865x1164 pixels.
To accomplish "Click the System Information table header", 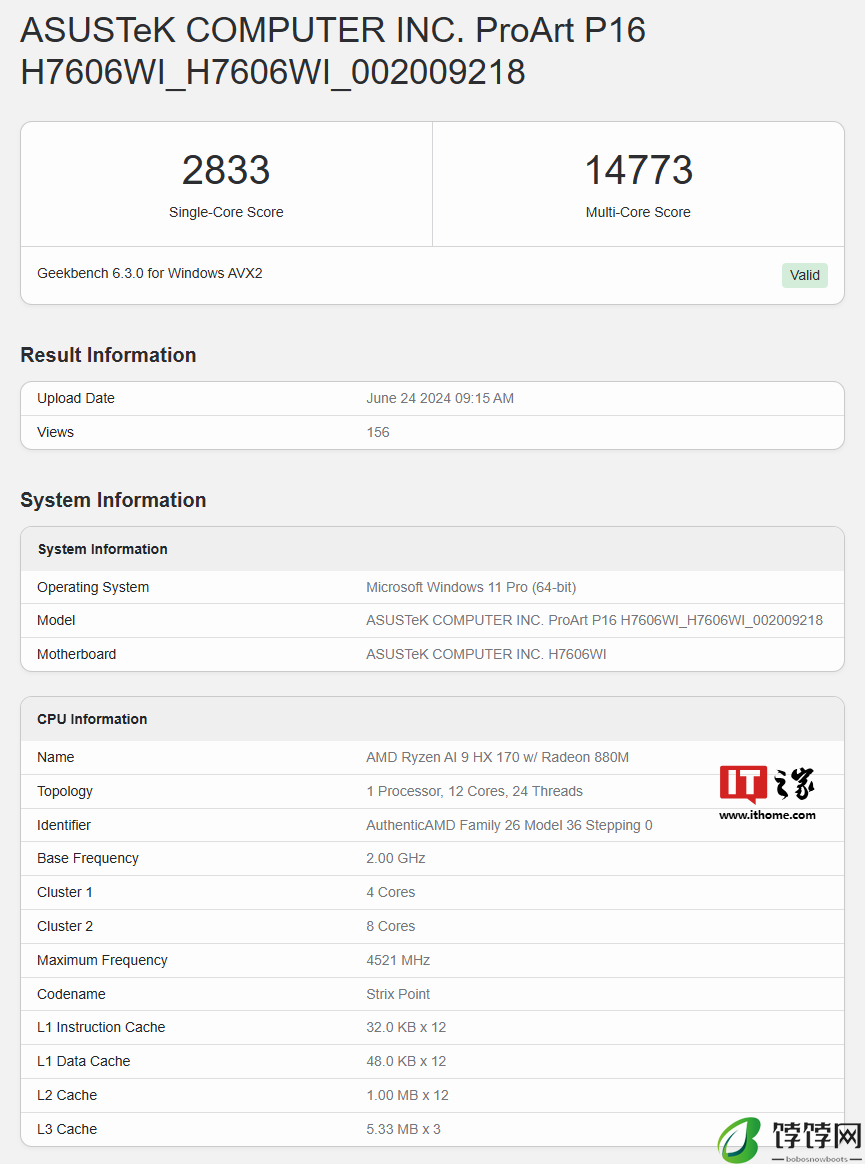I will pos(102,549).
